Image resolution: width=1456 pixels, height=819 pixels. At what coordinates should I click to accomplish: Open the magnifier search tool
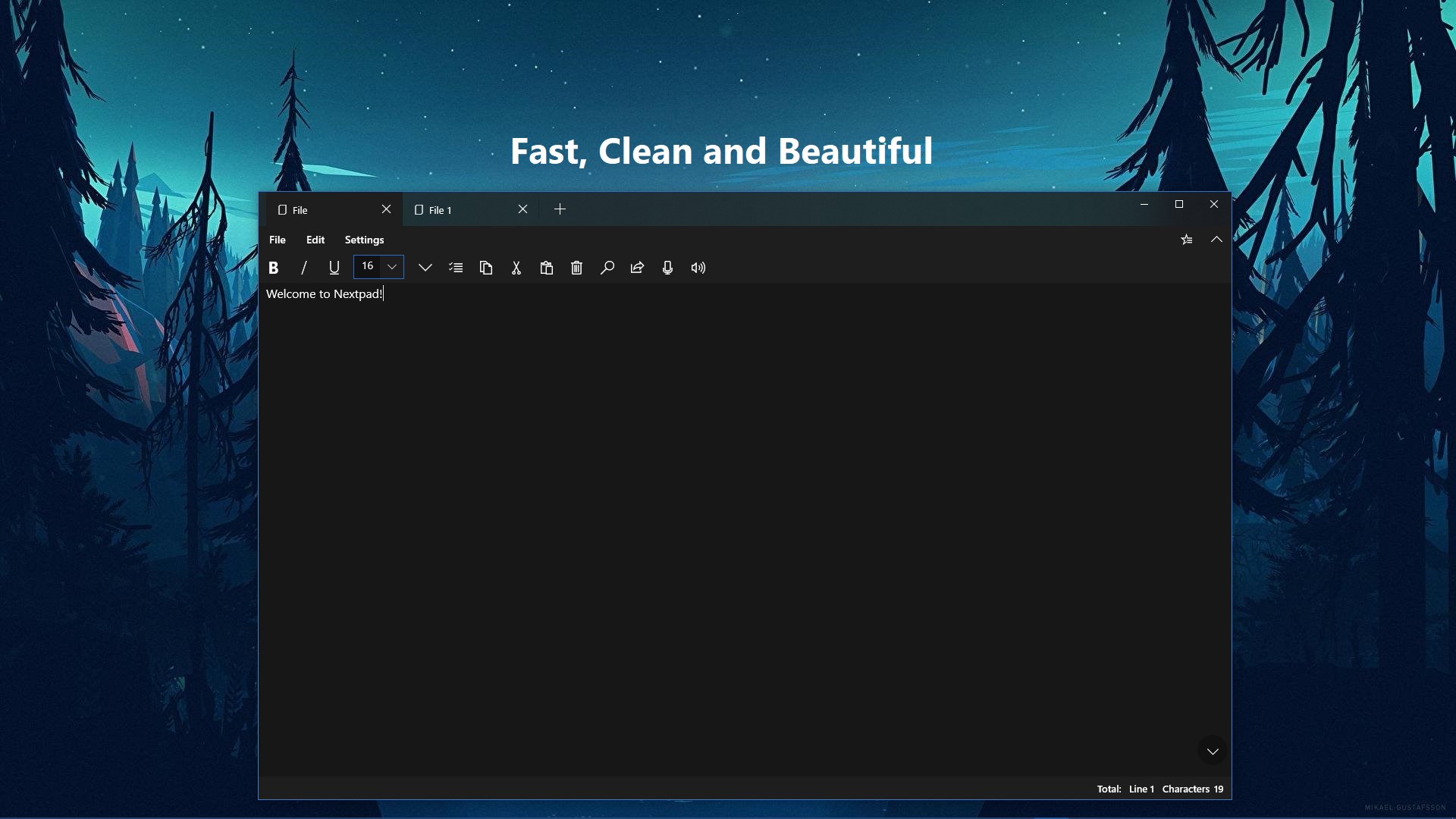click(x=607, y=268)
